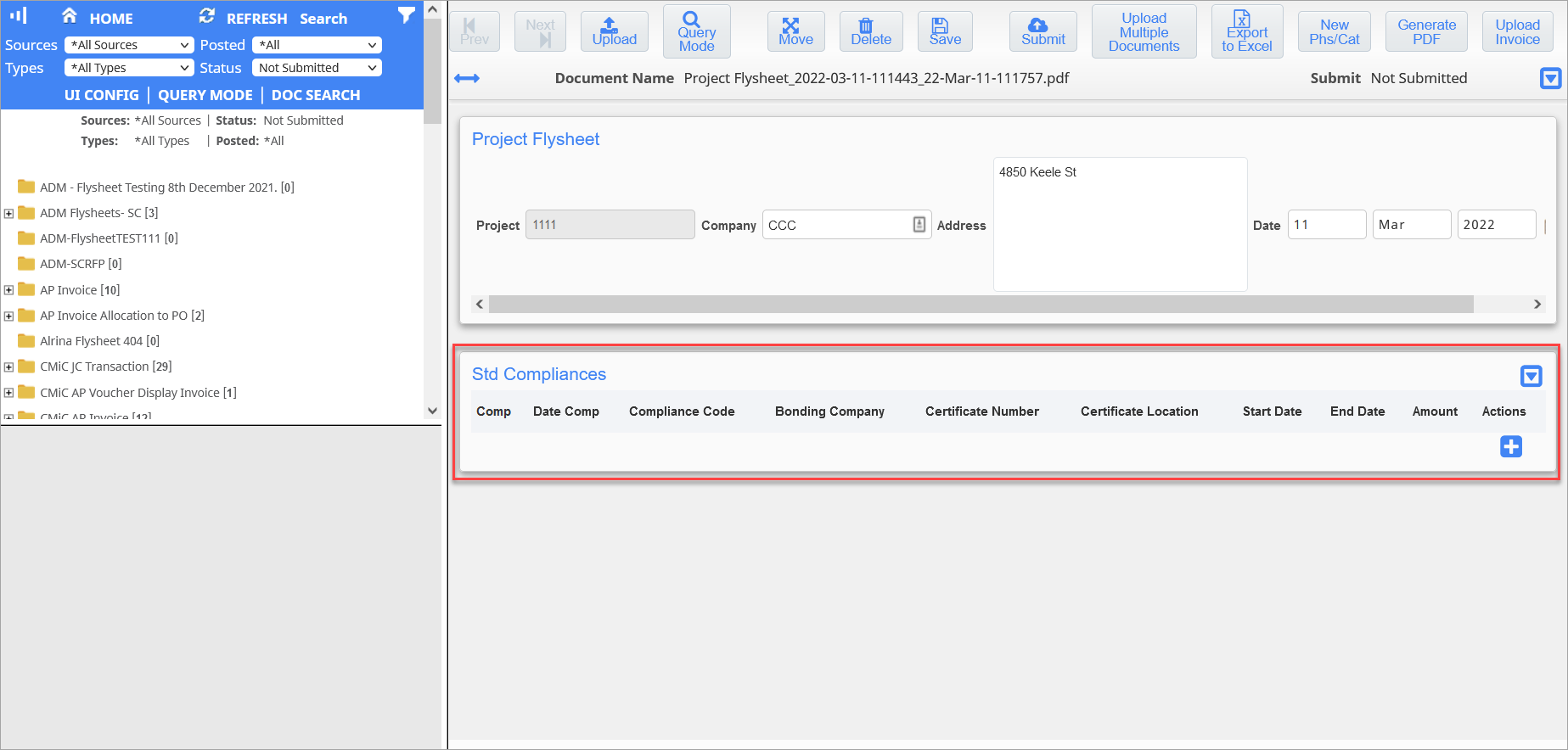Viewport: 1568px width, 750px height.
Task: Click the double-arrow panel resize icon
Action: pyautogui.click(x=467, y=78)
